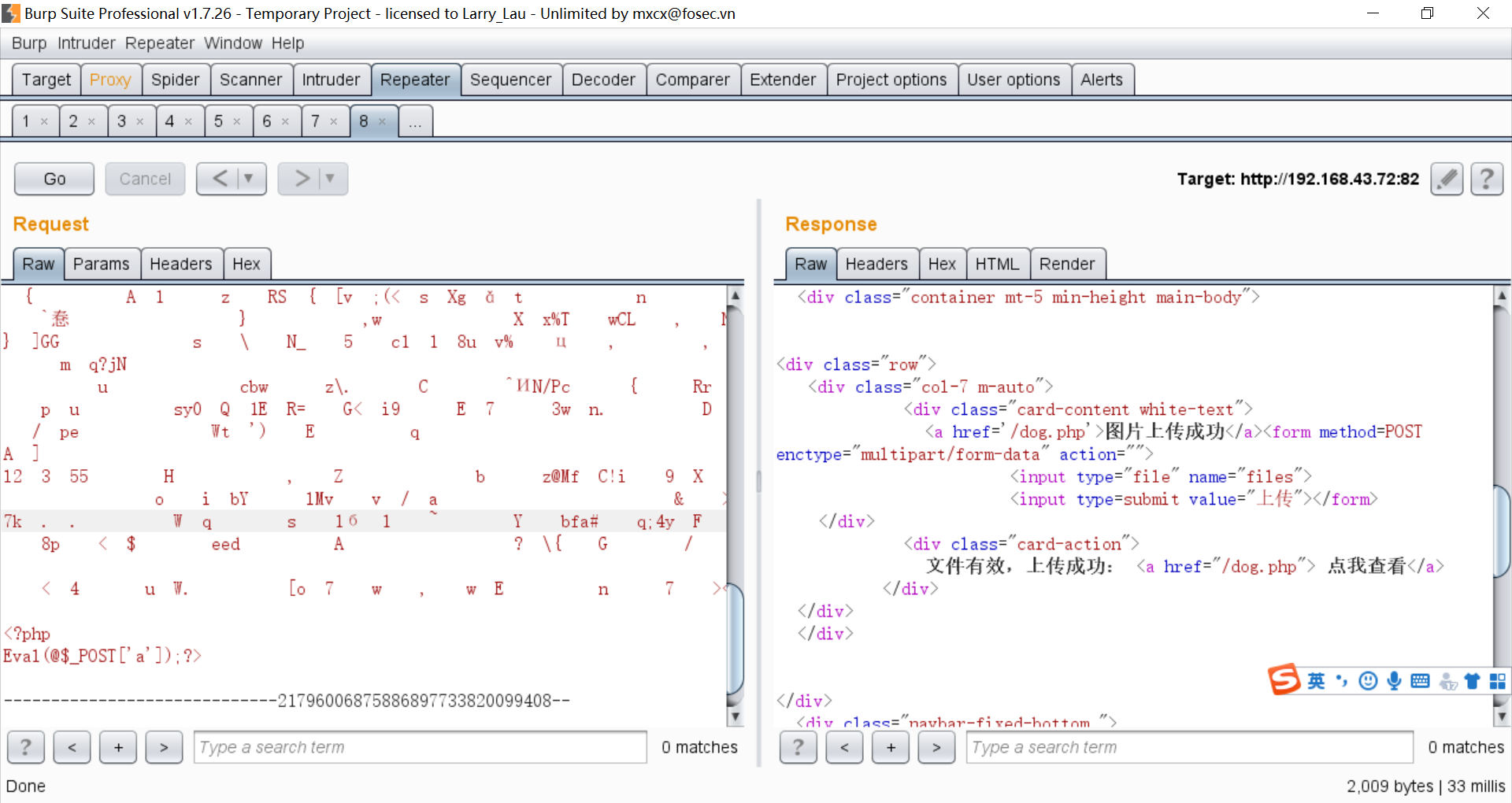This screenshot has height=803, width=1512.
Task: Open history forward dropdown arrow
Action: (331, 179)
